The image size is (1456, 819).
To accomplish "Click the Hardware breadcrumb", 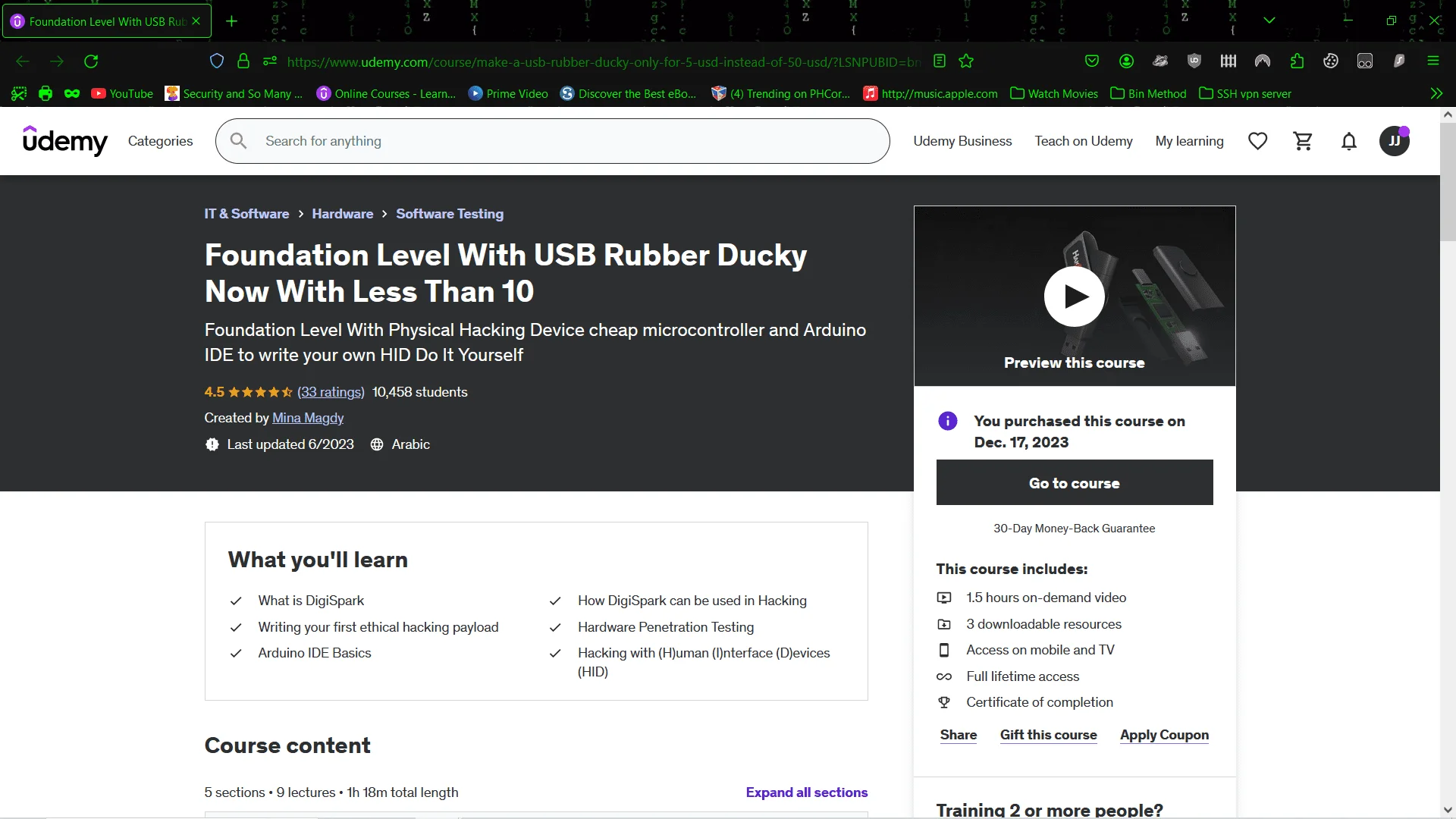I will click(x=343, y=214).
